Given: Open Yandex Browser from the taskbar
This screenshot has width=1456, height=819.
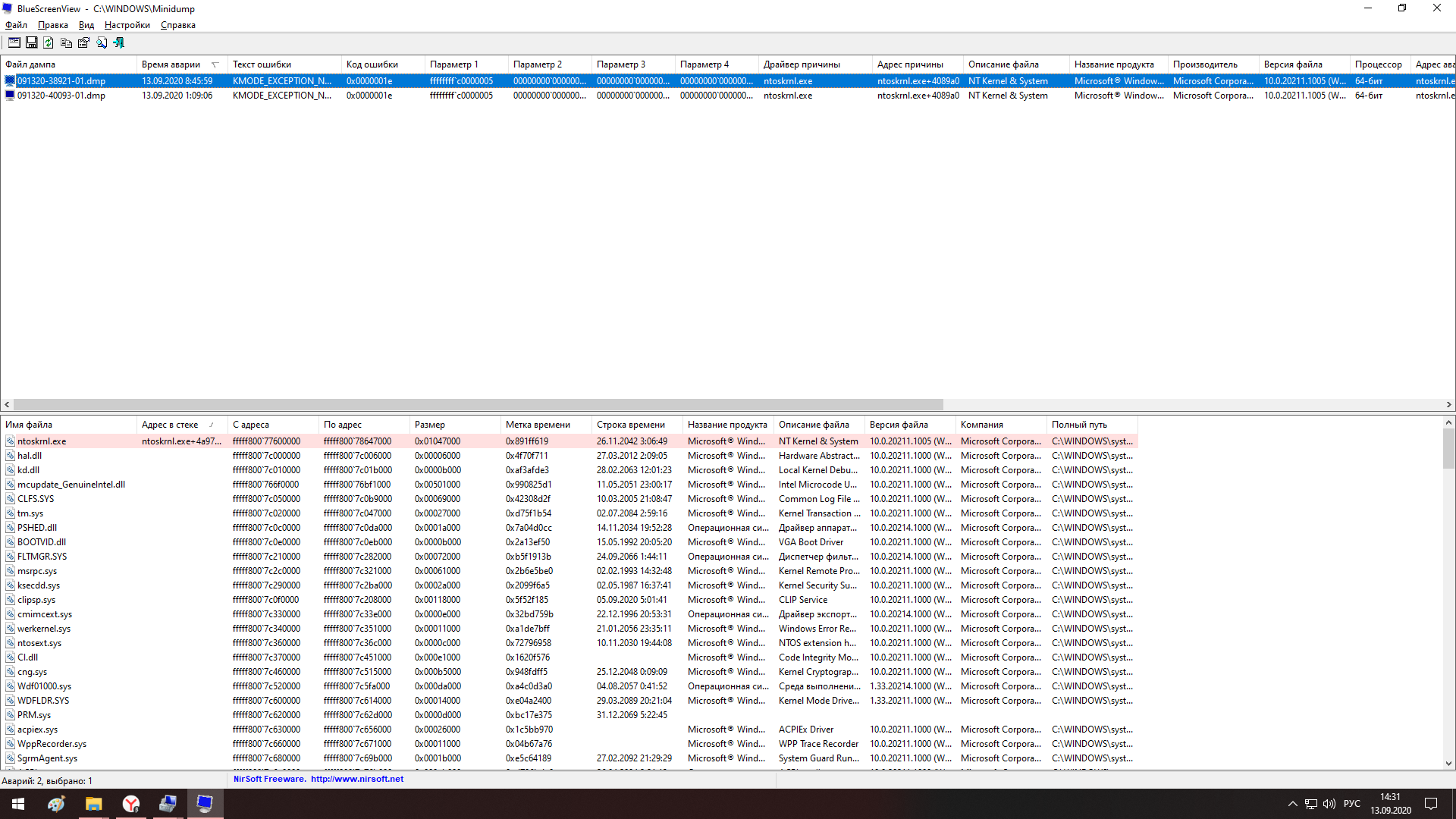Looking at the screenshot, I should coord(131,804).
